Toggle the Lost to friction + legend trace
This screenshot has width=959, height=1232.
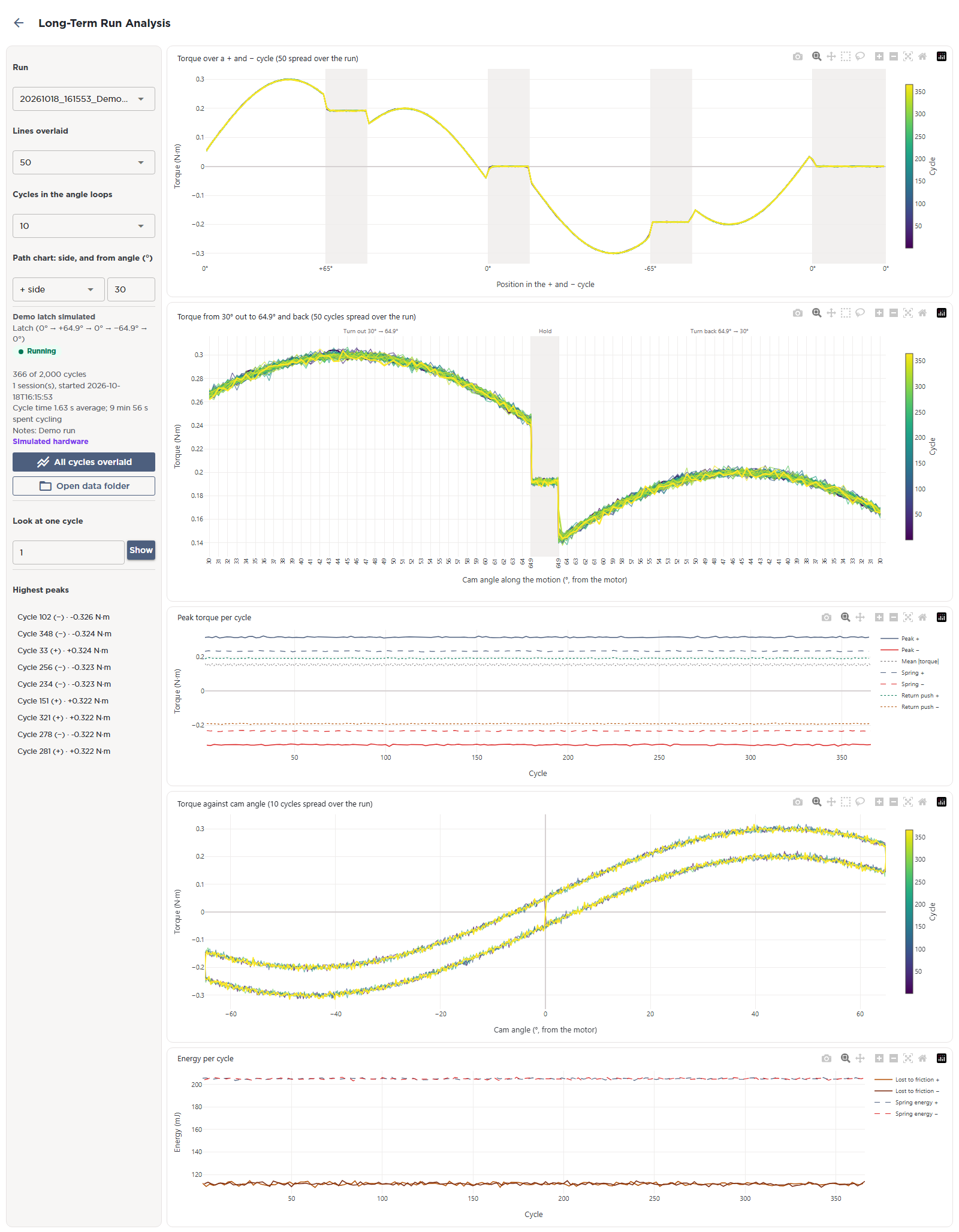907,1080
